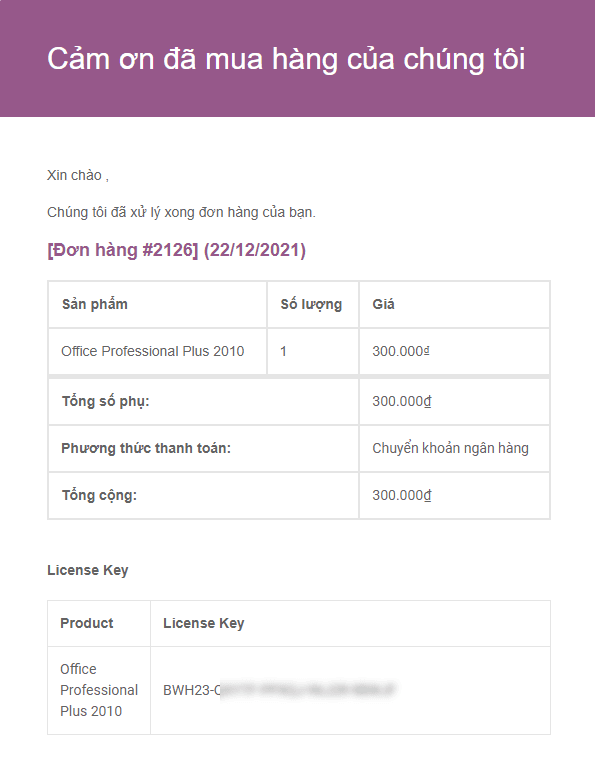Click the 'Sản phẩm' column header

pos(95,304)
